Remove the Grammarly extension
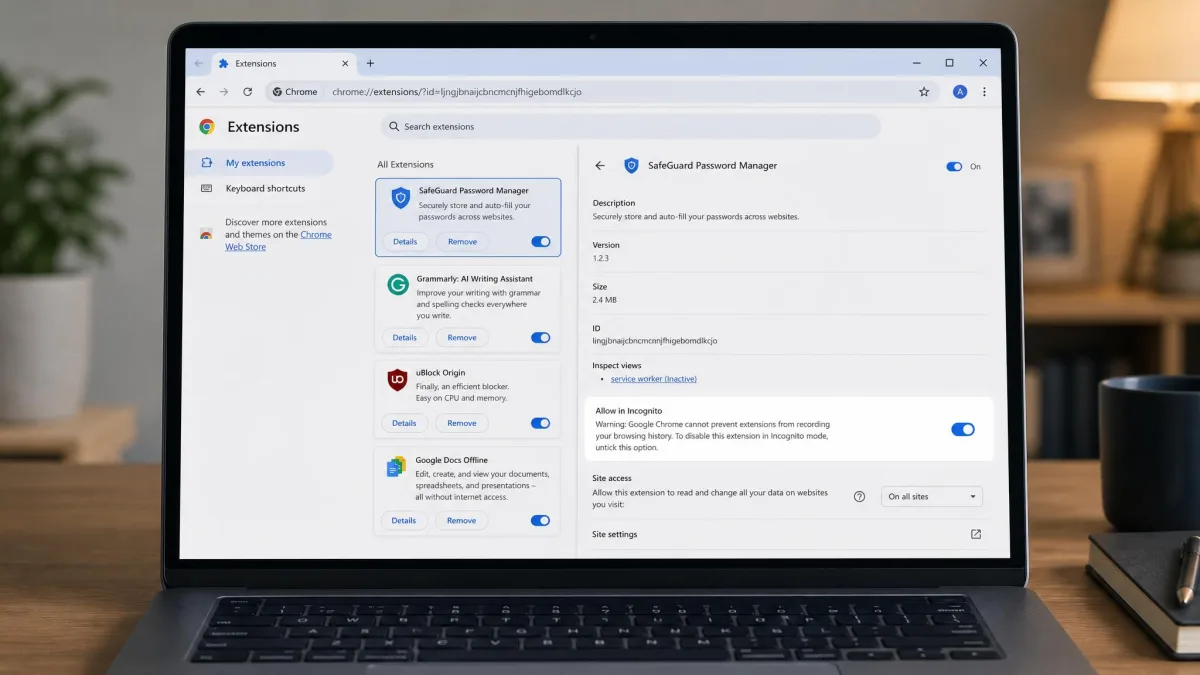 (462, 338)
